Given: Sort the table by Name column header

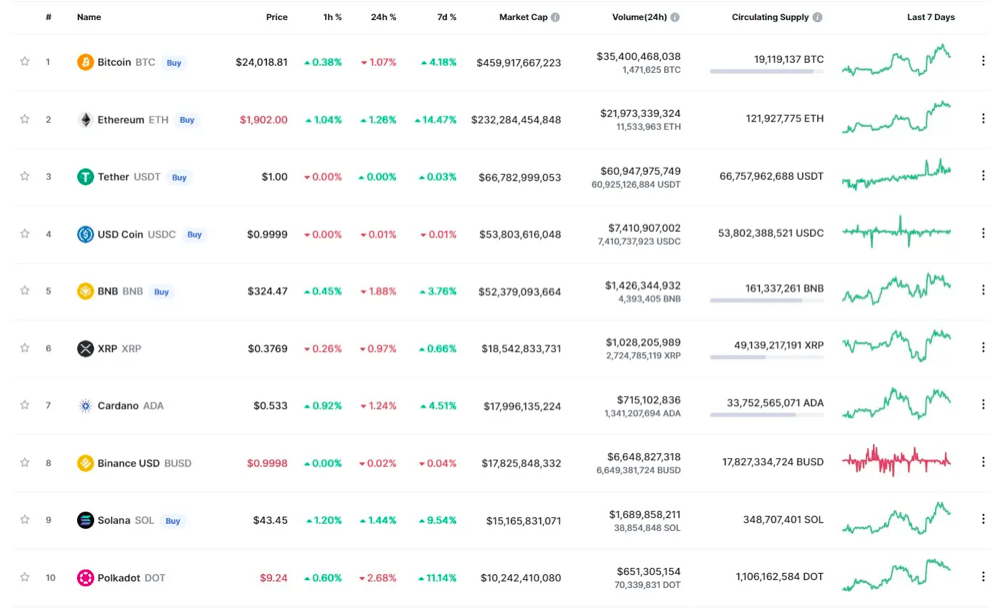Looking at the screenshot, I should [89, 17].
